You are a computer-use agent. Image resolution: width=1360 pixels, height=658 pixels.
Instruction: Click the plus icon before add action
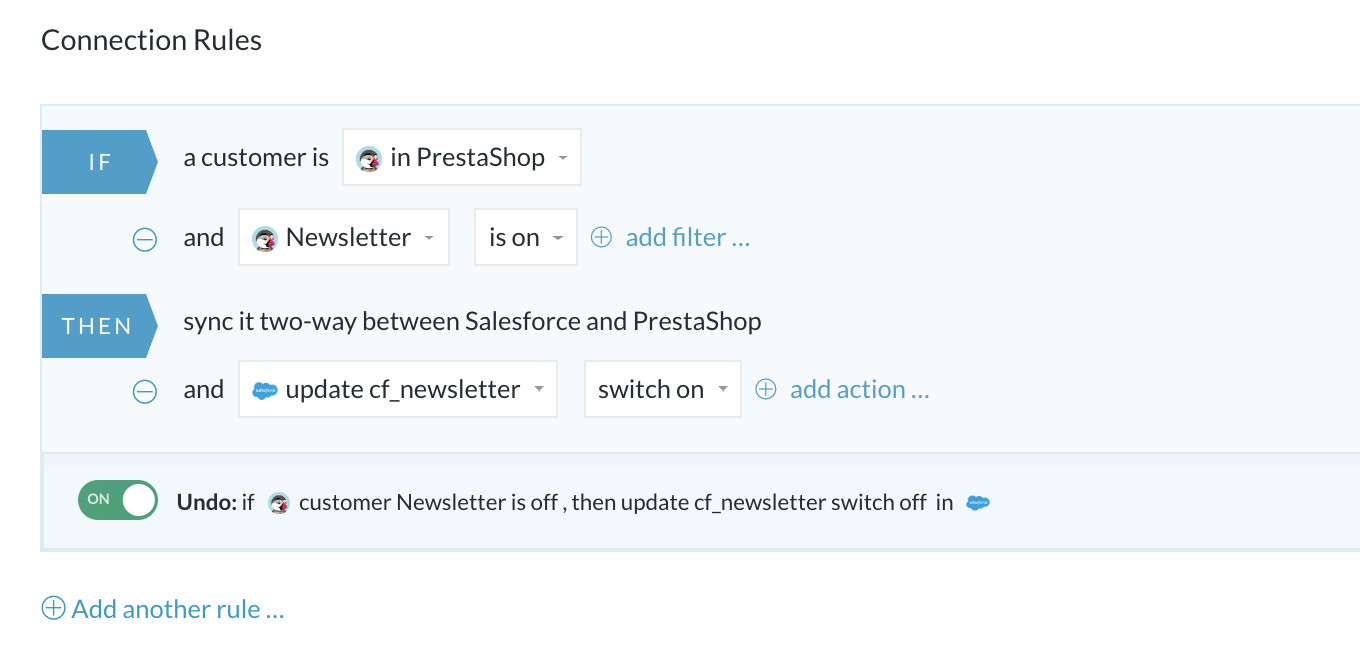pos(765,389)
